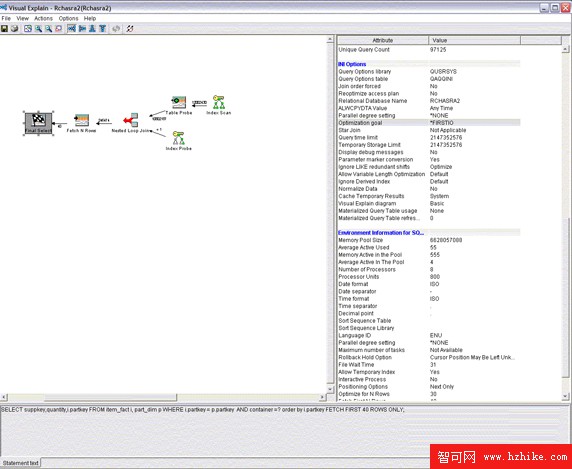The image size is (572, 469).
Task: Select the Cache Temporary Results row
Action: tap(429, 196)
